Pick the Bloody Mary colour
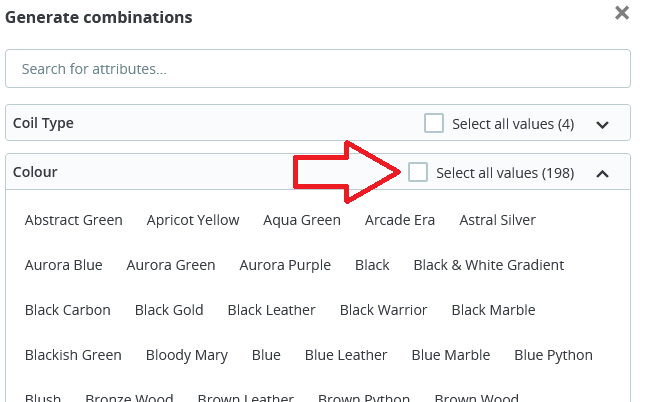 point(187,355)
